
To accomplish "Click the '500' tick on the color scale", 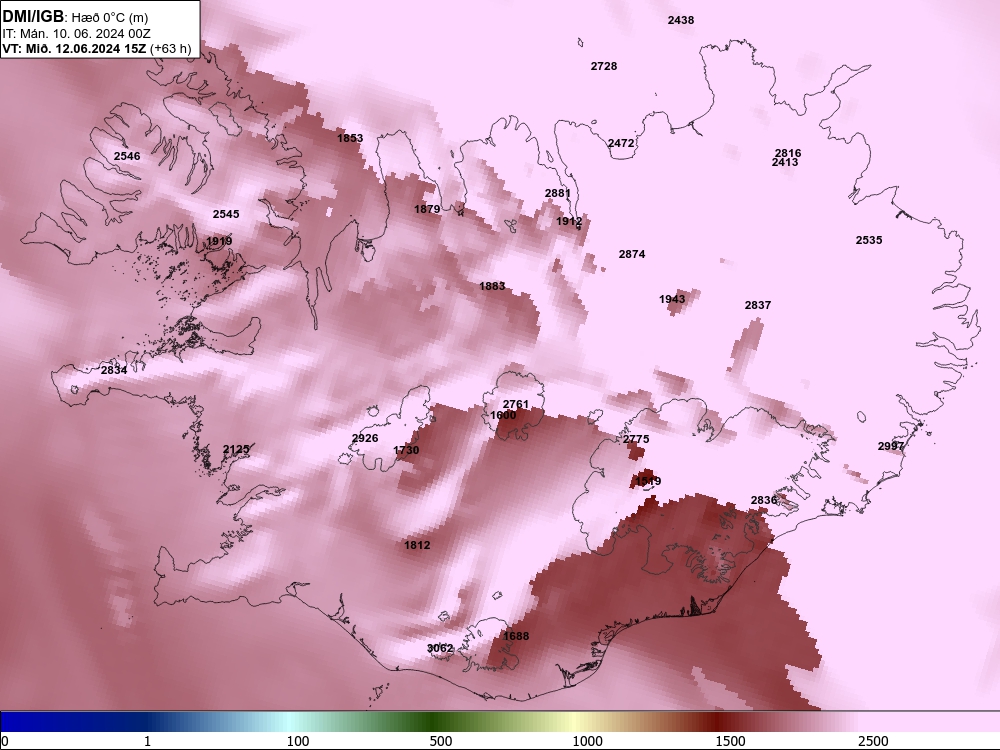I will click(441, 741).
